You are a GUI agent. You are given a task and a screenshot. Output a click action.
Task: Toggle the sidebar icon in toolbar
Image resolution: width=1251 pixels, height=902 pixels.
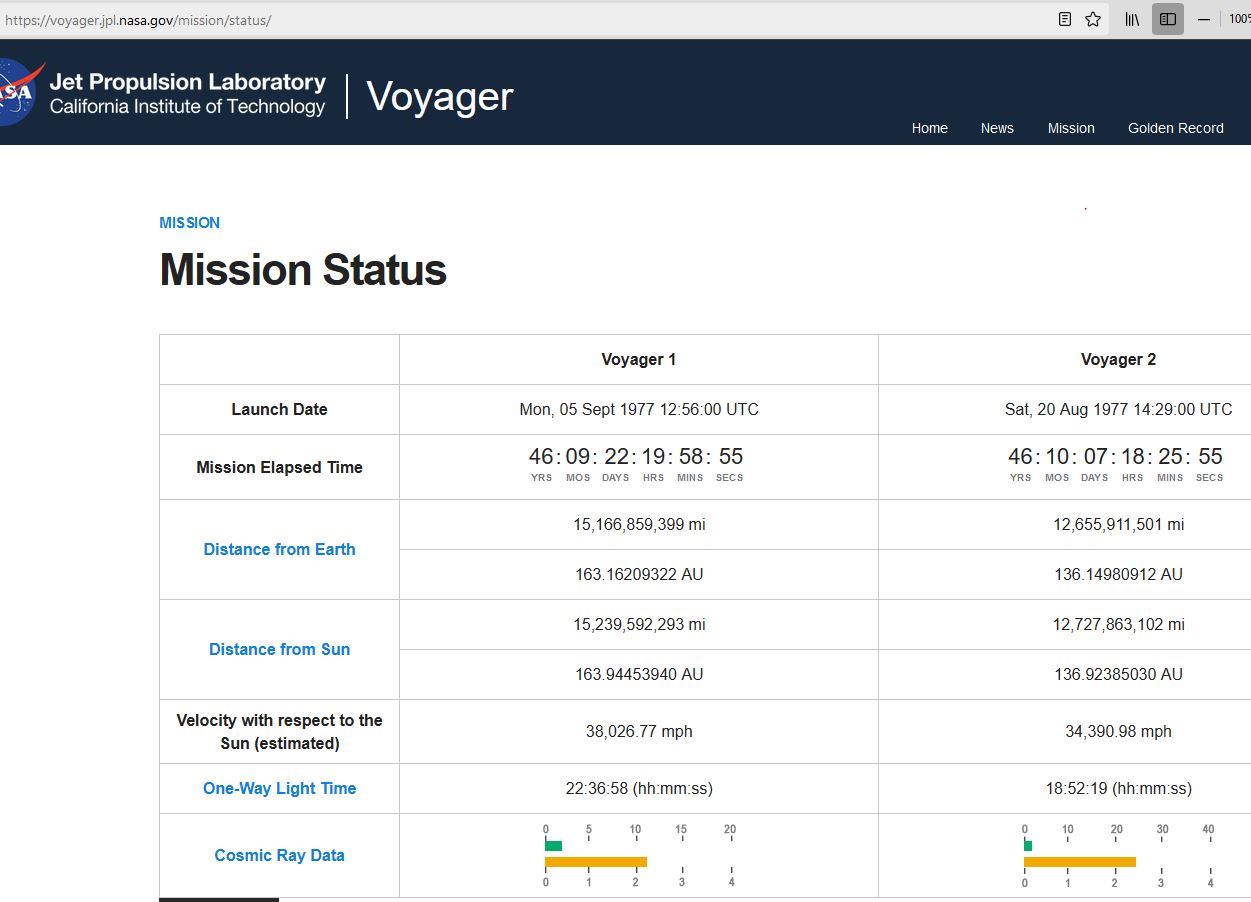pyautogui.click(x=1167, y=19)
